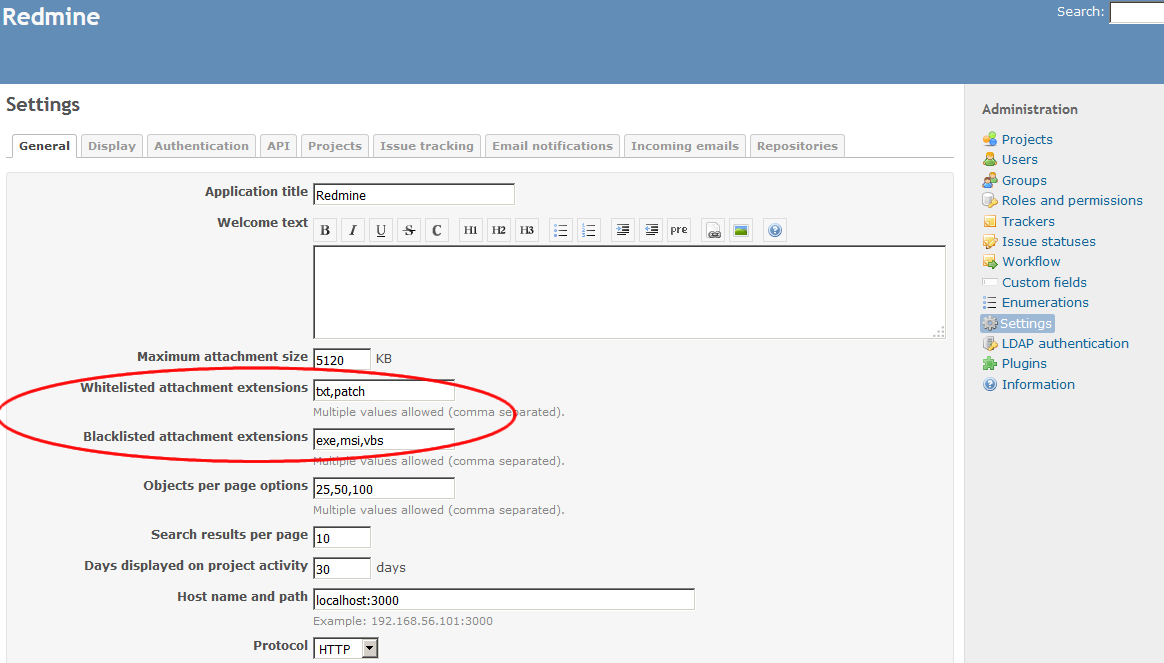The width and height of the screenshot is (1164, 663).
Task: Click the Projects icon in Administration sidebar
Action: [x=990, y=139]
